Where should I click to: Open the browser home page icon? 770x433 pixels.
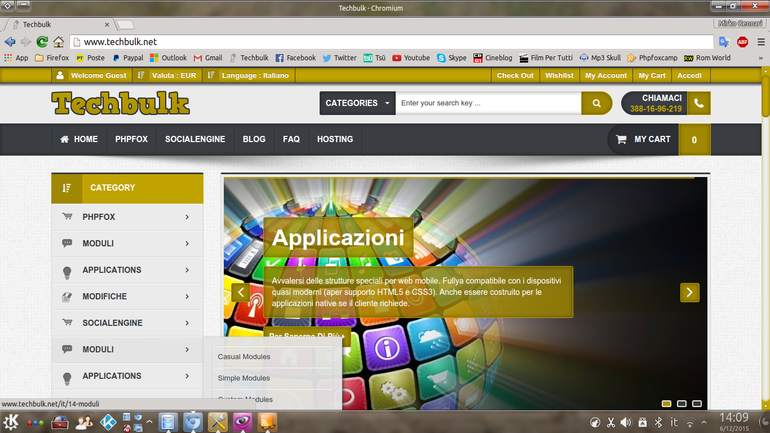[58, 42]
